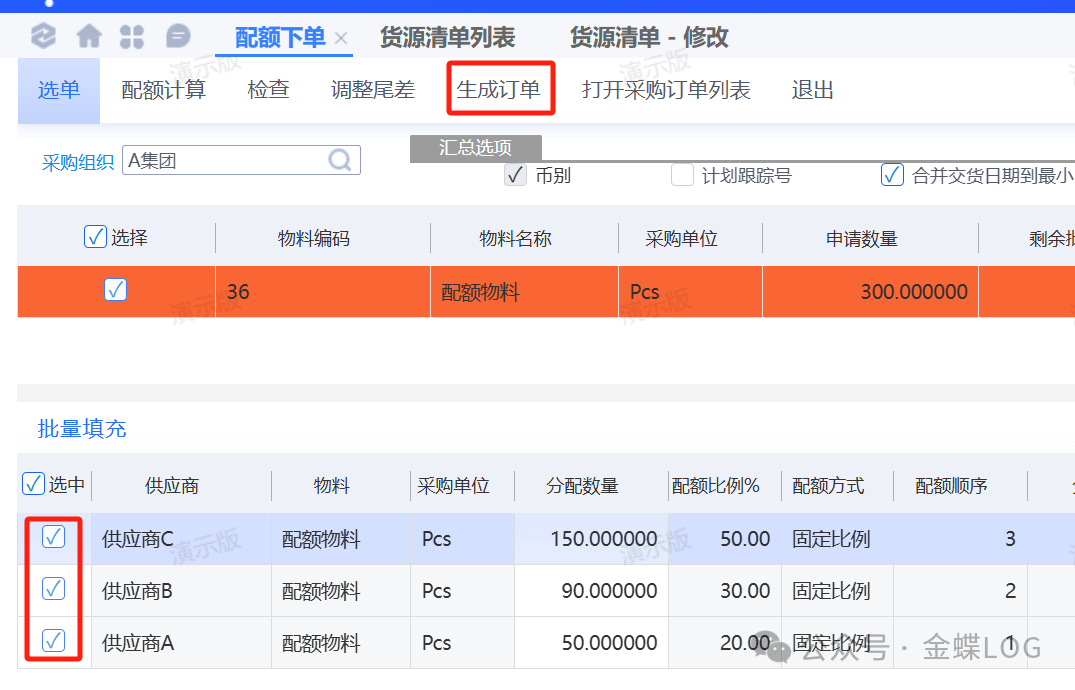1075x690 pixels.
Task: Click the 调整尾差 toolbar button
Action: 372,90
